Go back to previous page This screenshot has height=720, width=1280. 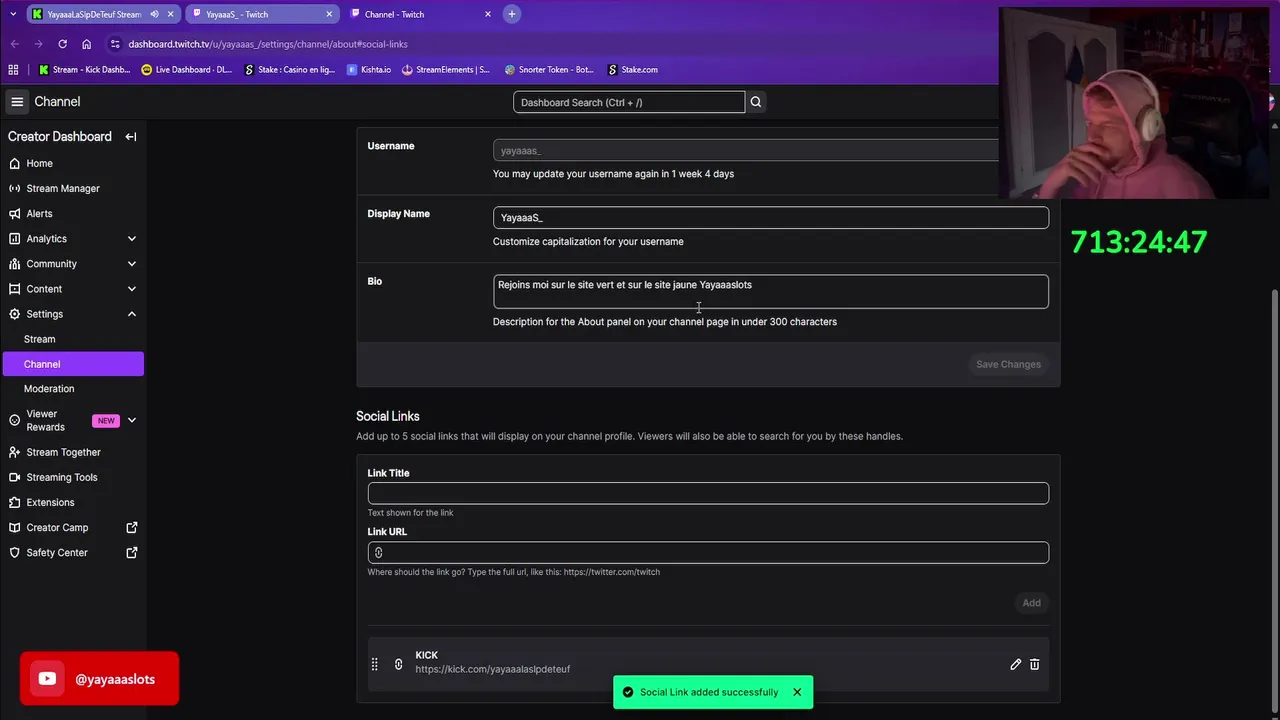coord(14,44)
